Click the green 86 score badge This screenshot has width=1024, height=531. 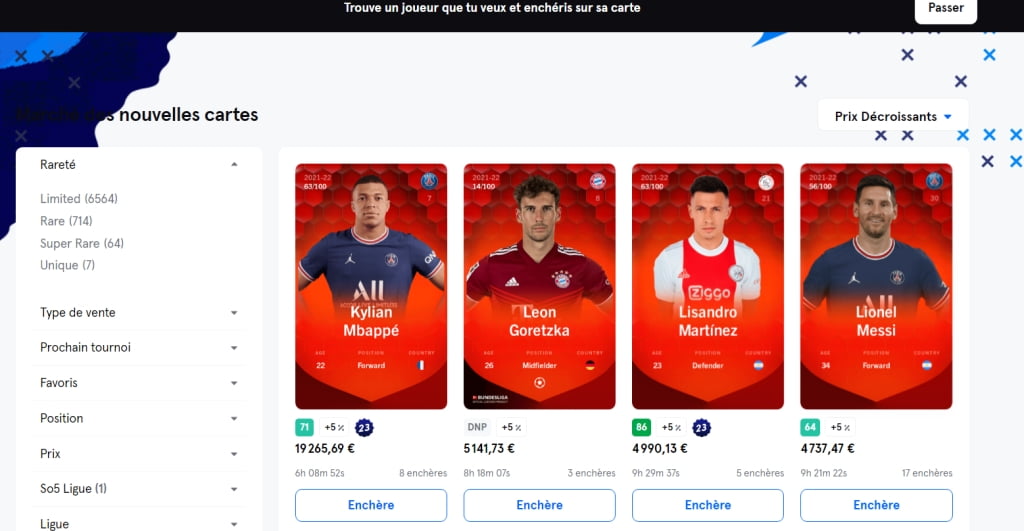click(x=641, y=427)
